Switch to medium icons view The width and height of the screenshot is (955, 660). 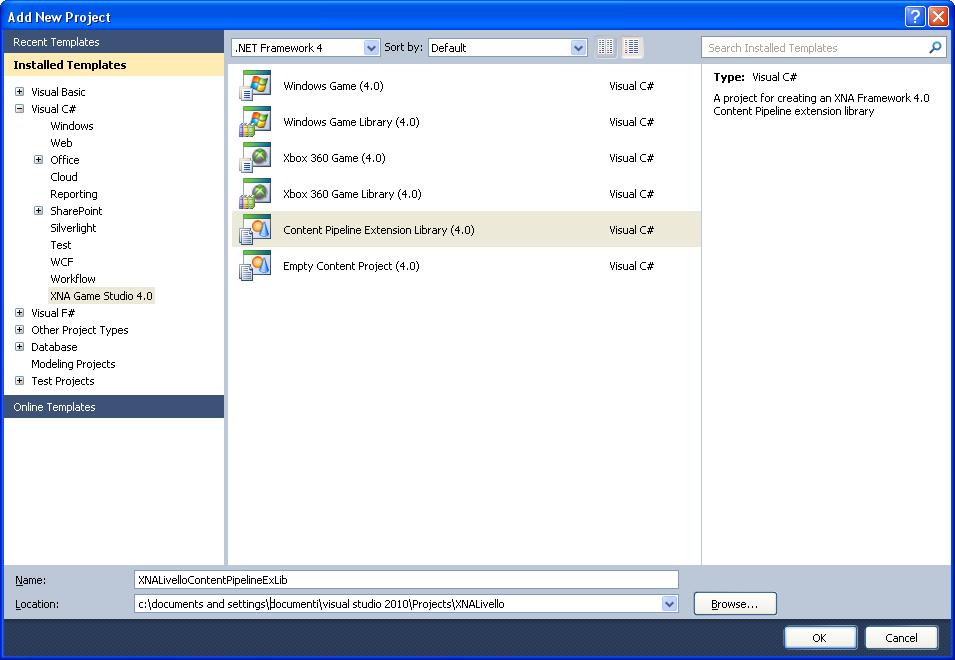(x=632, y=47)
